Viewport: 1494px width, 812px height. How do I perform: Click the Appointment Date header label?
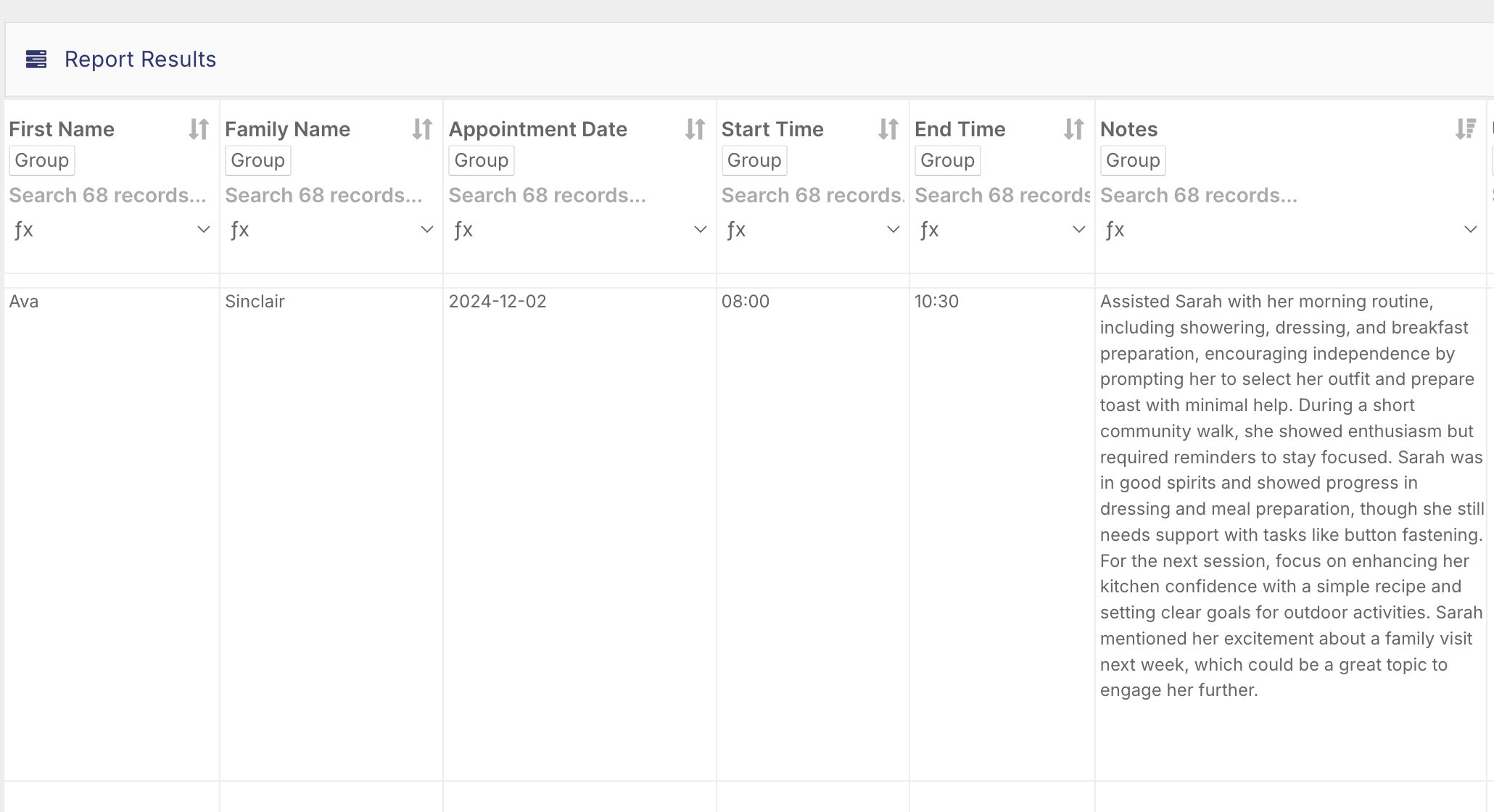pos(538,129)
